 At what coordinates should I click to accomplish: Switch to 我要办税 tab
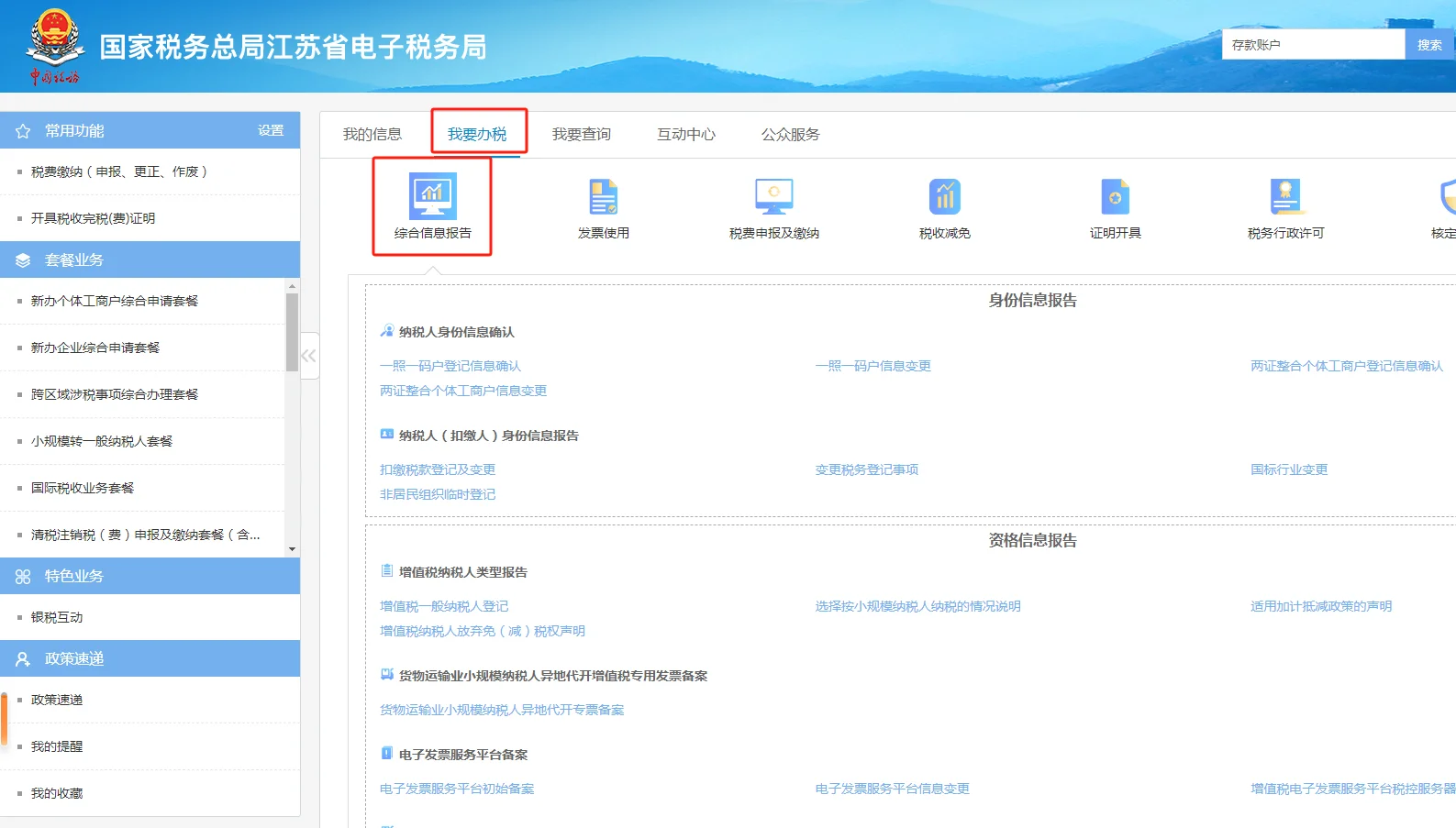[x=477, y=134]
